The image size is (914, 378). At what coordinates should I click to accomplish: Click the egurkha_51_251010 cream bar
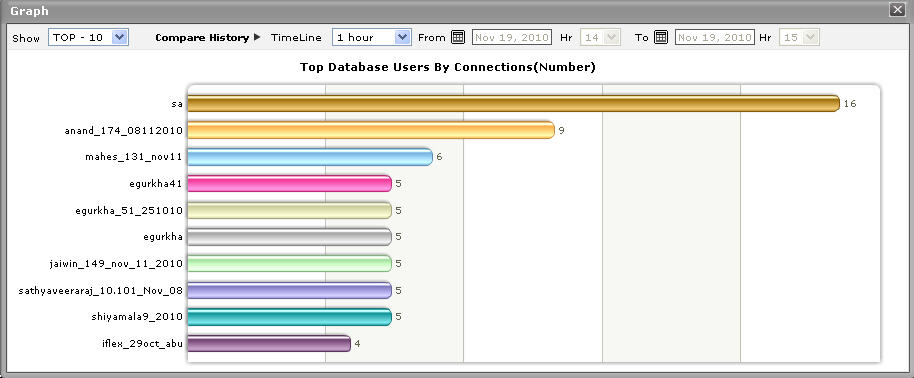pos(290,210)
